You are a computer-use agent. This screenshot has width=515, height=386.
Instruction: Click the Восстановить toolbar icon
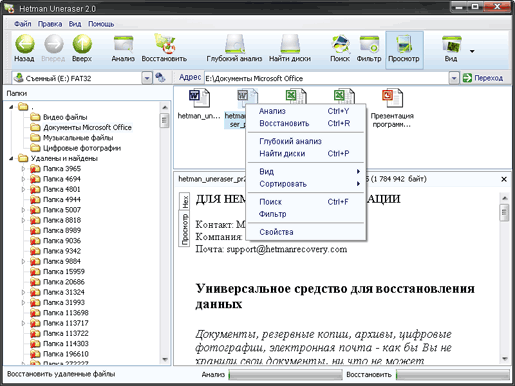click(x=164, y=44)
